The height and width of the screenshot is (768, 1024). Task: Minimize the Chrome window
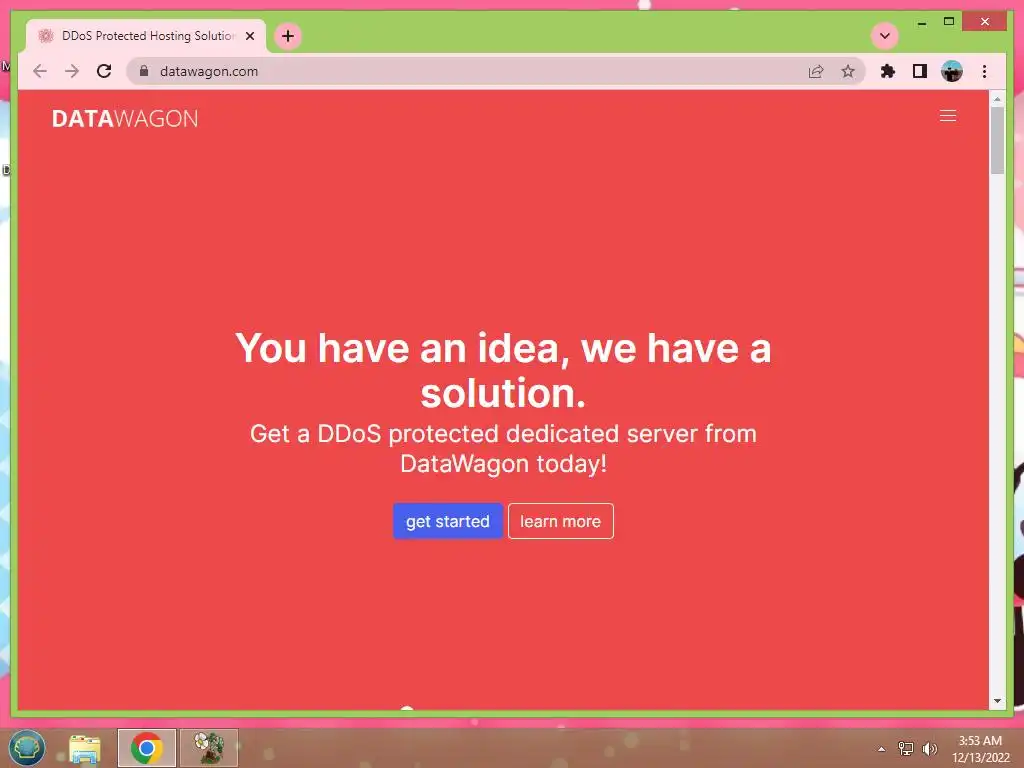(922, 22)
